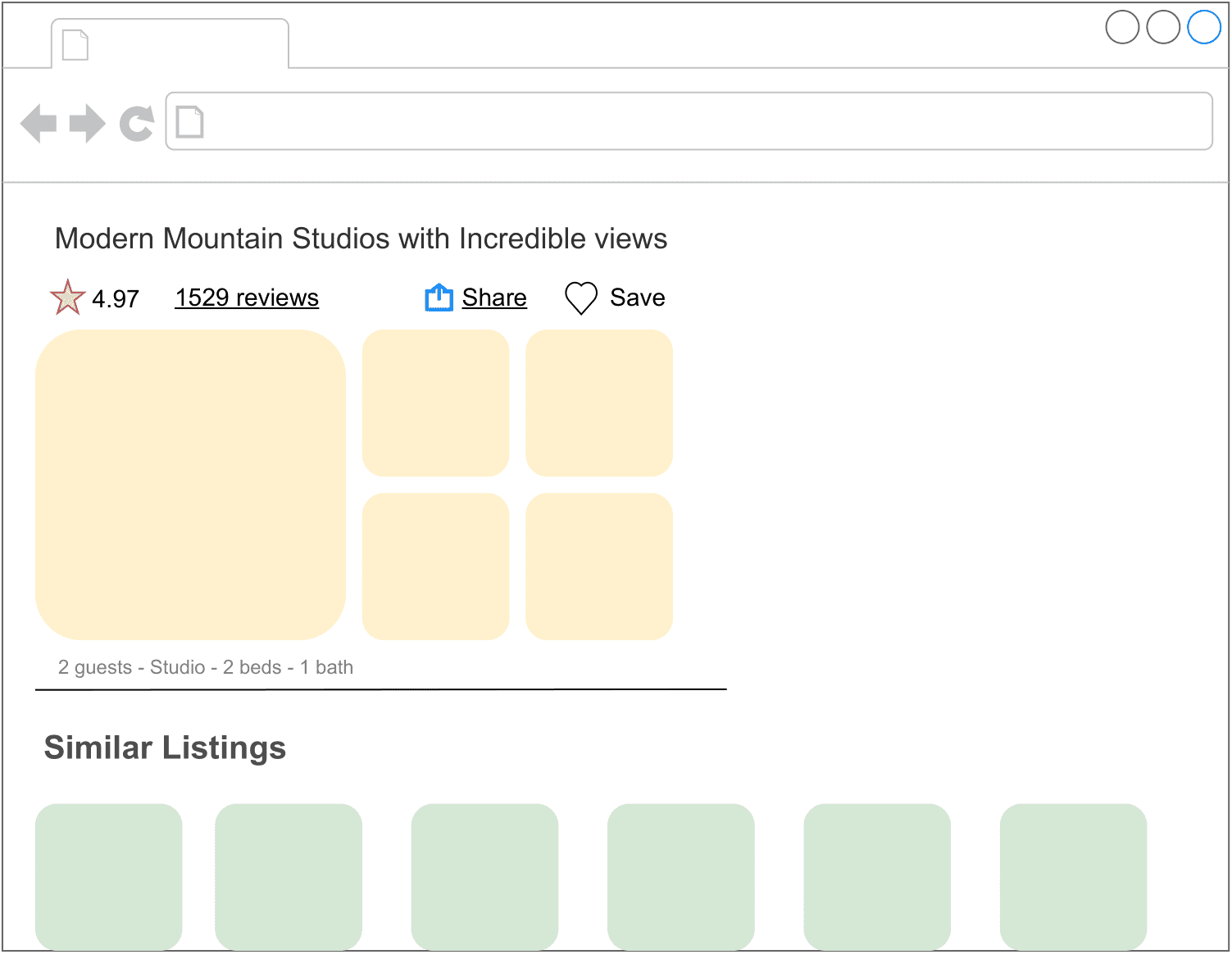Open the large main listing photo
This screenshot has height=959, width=1232.
click(190, 484)
